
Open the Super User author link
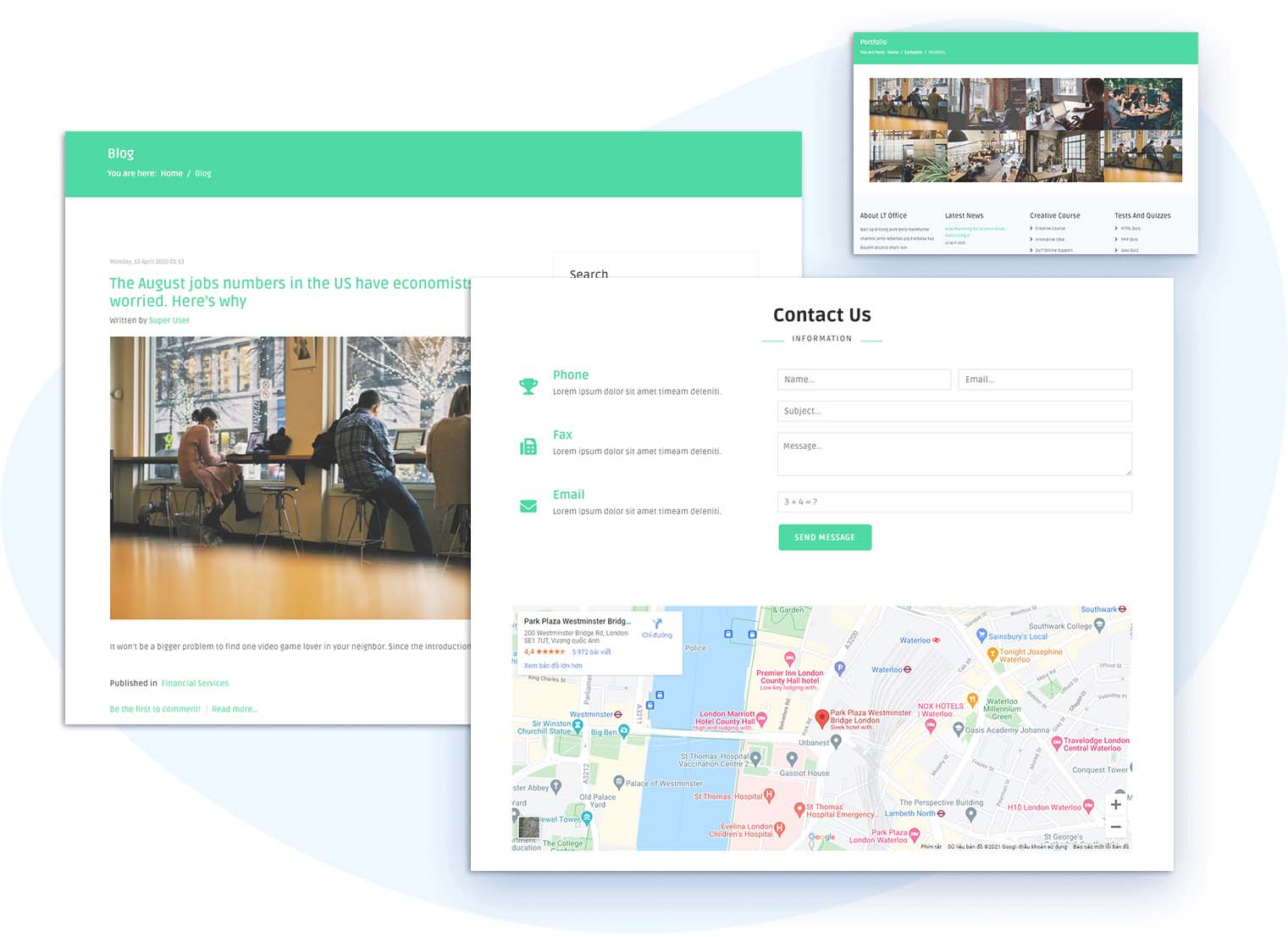[x=169, y=320]
